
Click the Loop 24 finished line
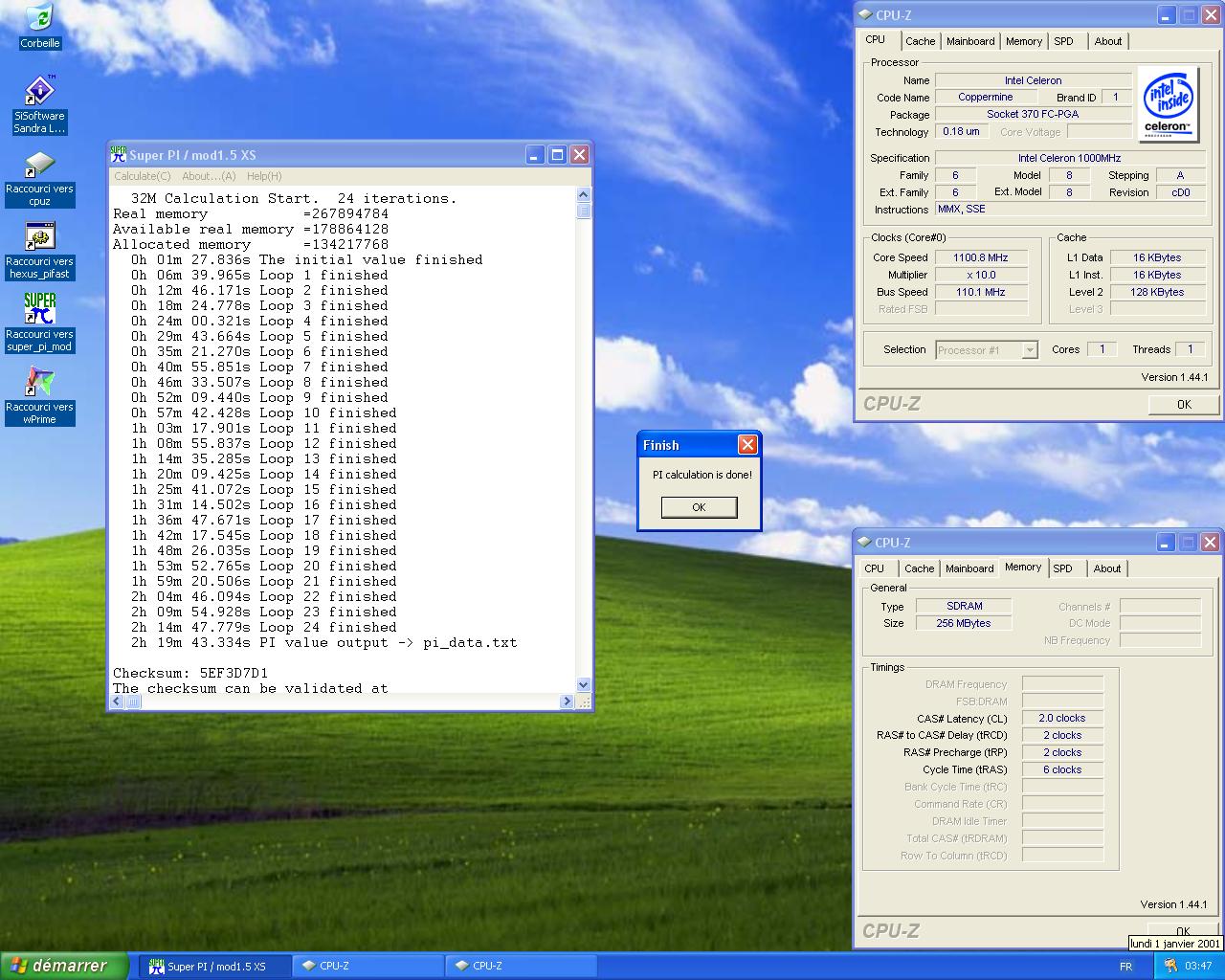coord(263,627)
